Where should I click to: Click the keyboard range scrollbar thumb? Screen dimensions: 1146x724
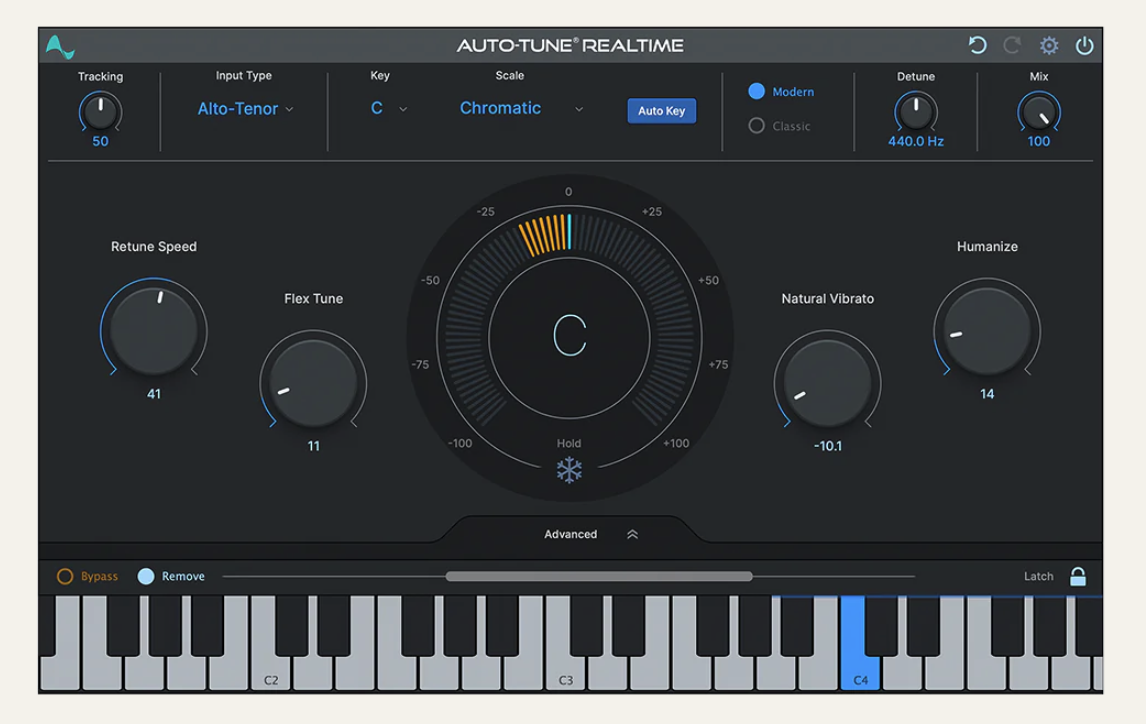click(x=599, y=576)
